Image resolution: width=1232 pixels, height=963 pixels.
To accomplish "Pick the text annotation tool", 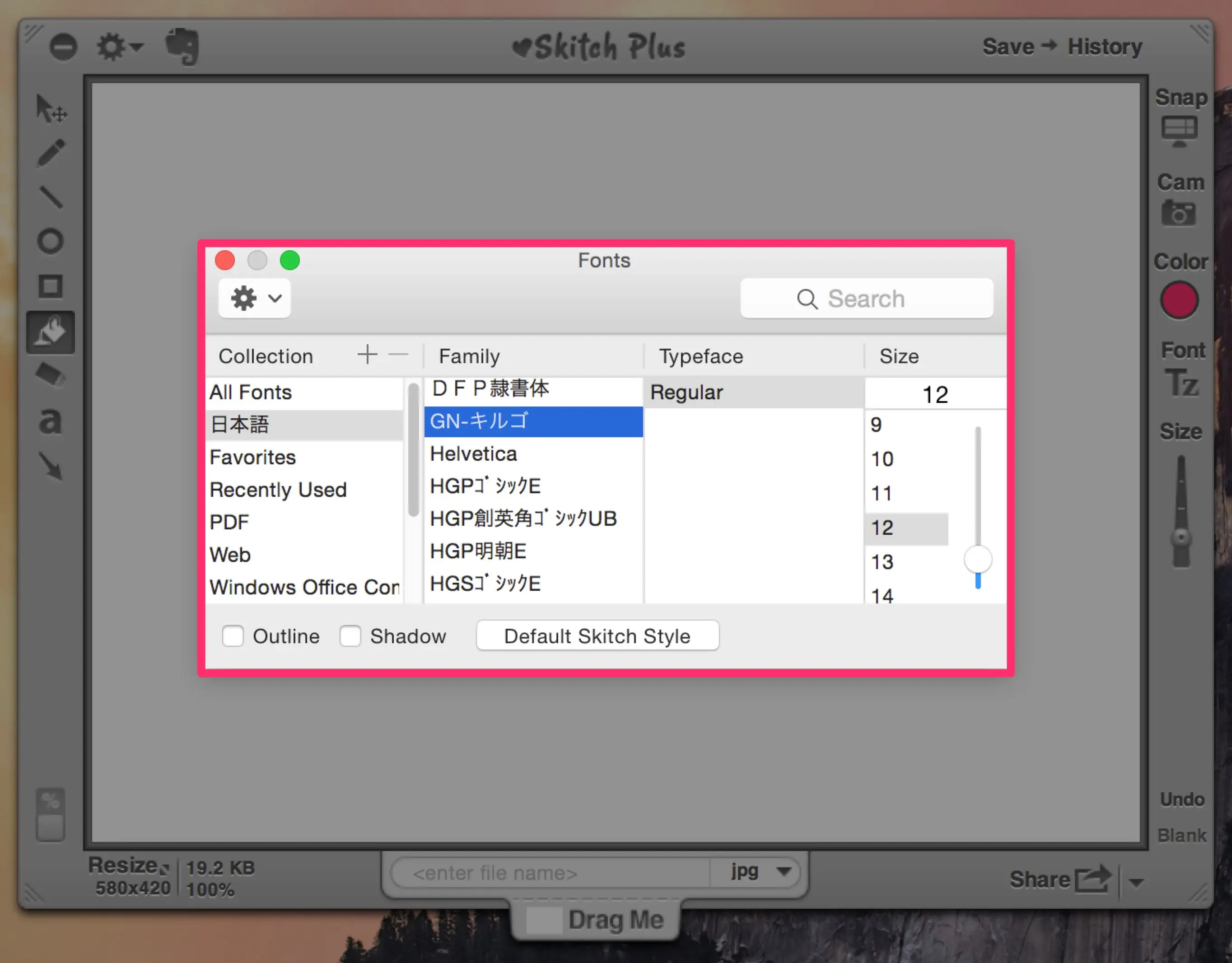I will point(50,421).
